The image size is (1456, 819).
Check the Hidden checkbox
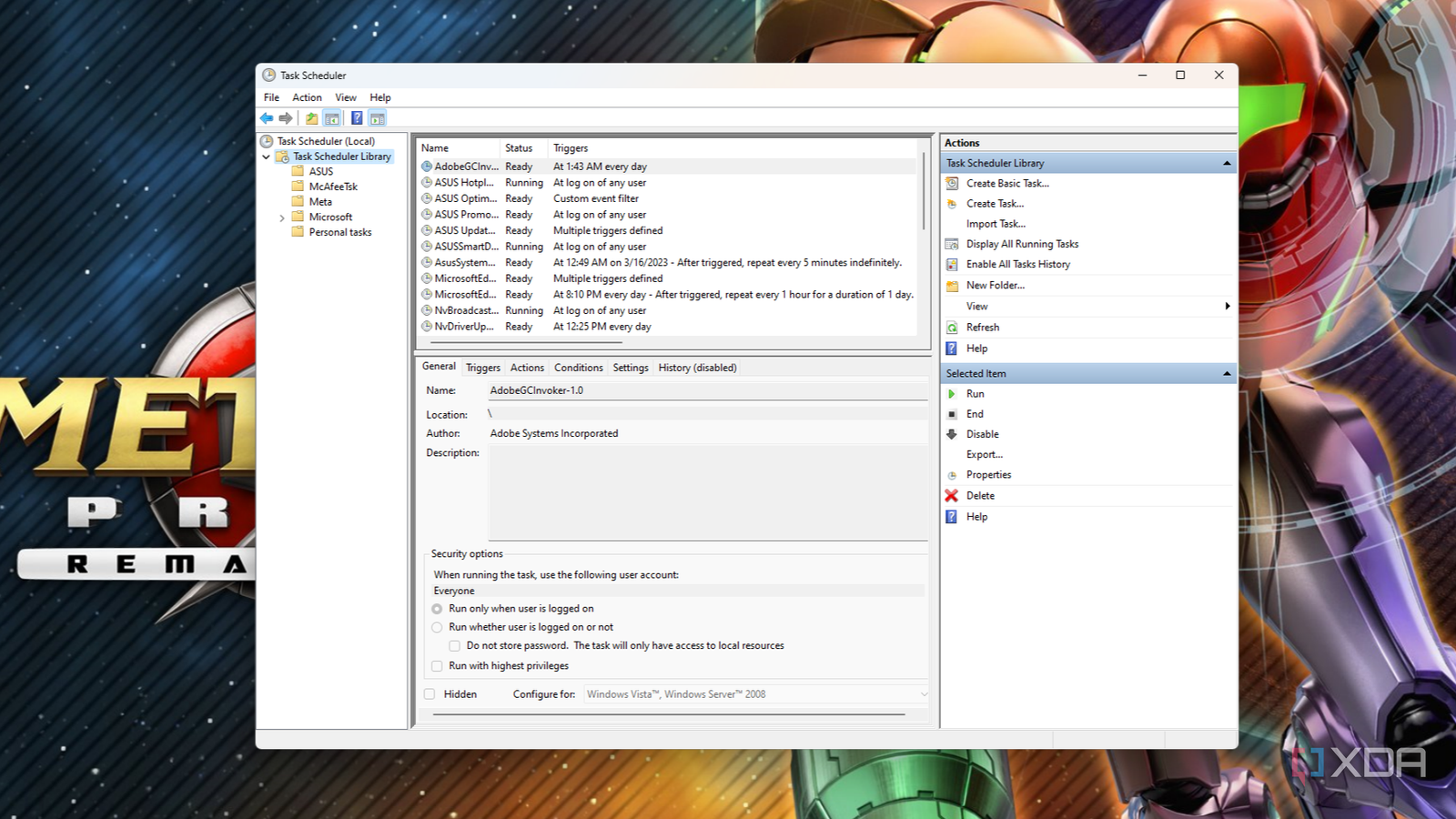coord(430,694)
